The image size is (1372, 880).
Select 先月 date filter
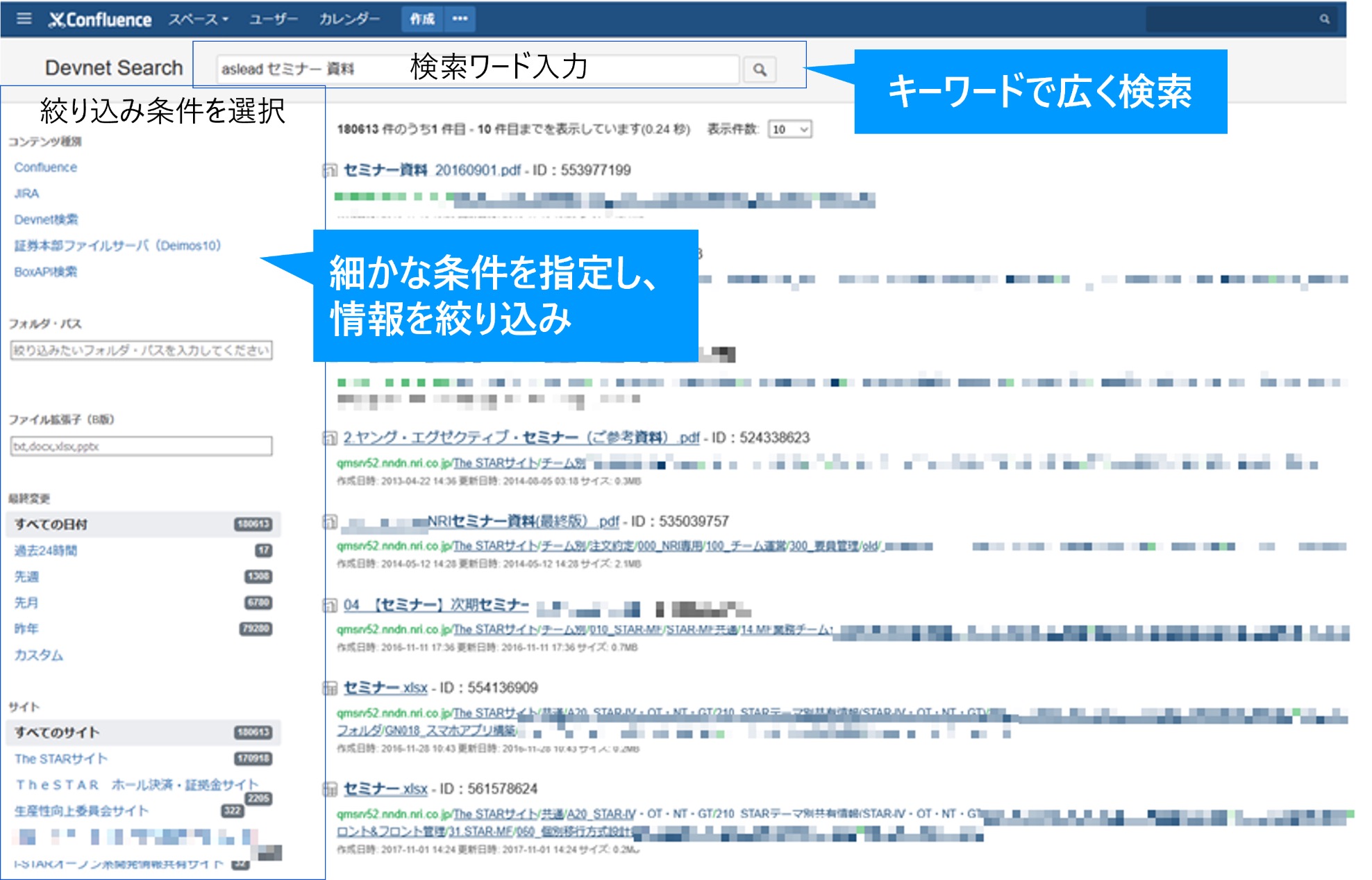[26, 603]
